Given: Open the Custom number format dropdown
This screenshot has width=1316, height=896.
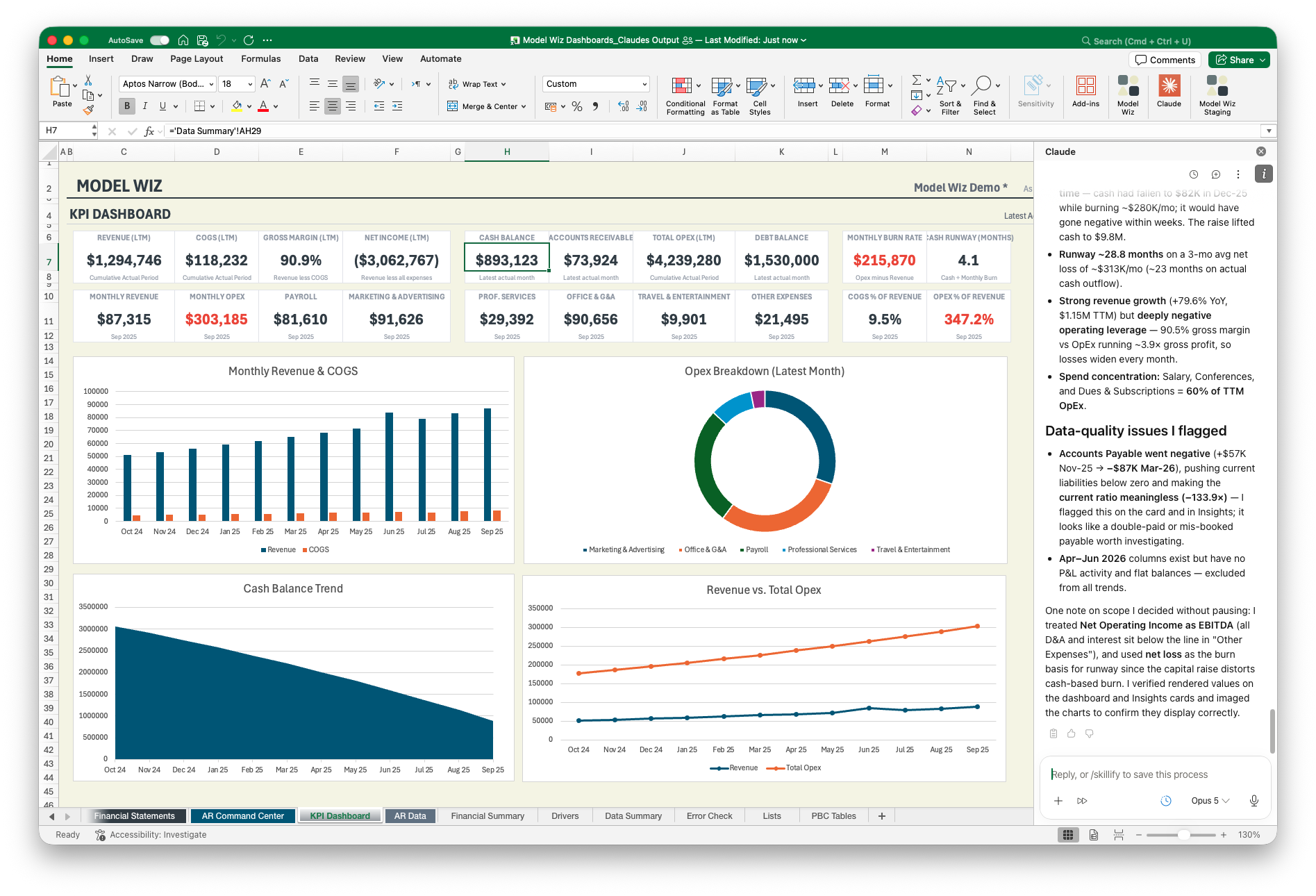Looking at the screenshot, I should [644, 84].
